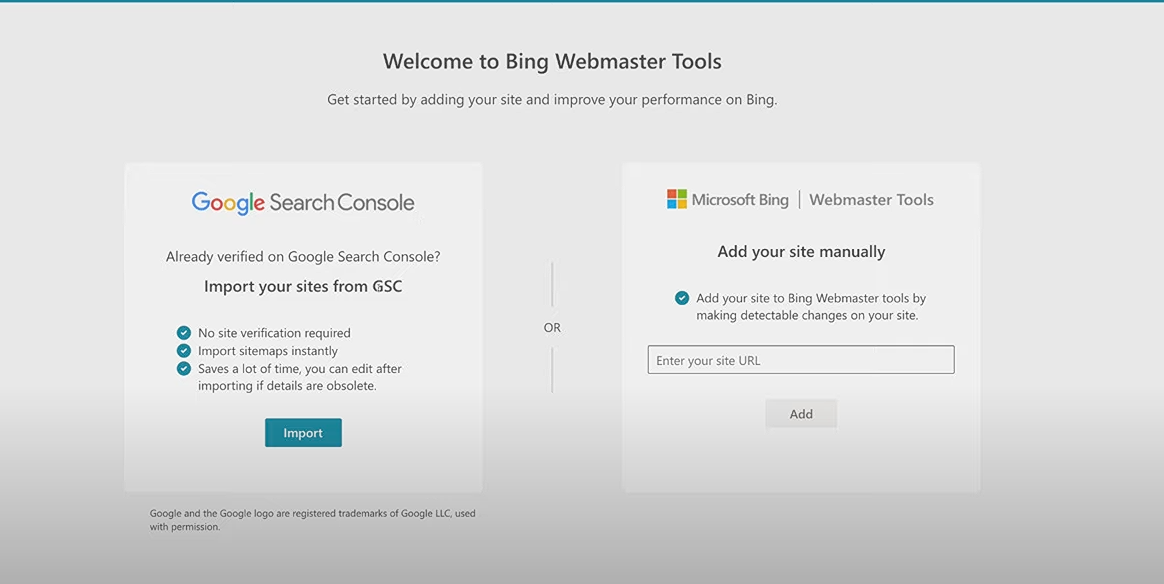This screenshot has width=1164, height=584.
Task: Focus the Enter your site URL field
Action: (x=801, y=360)
